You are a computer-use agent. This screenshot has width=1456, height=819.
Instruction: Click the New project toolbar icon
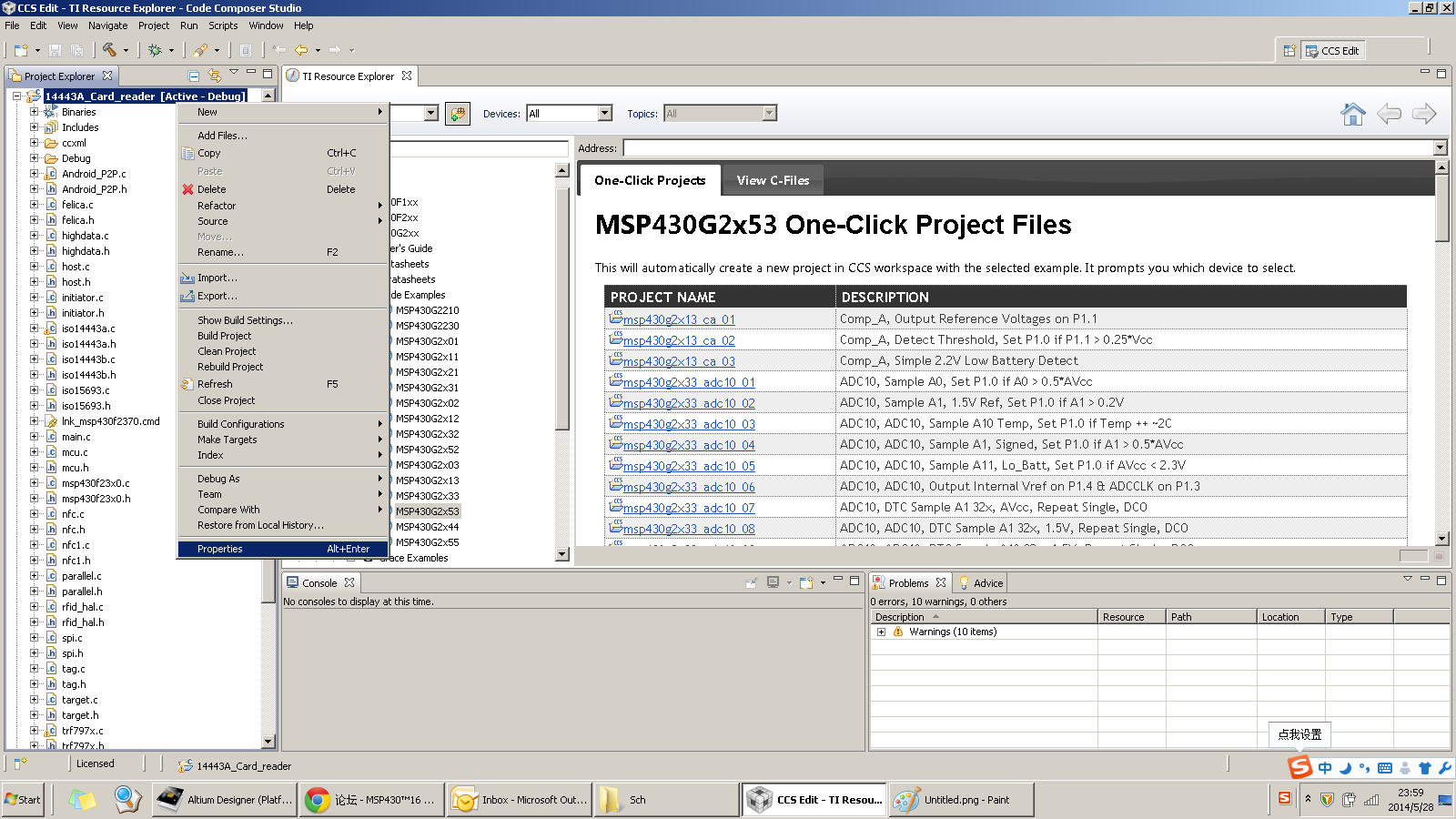click(x=21, y=51)
